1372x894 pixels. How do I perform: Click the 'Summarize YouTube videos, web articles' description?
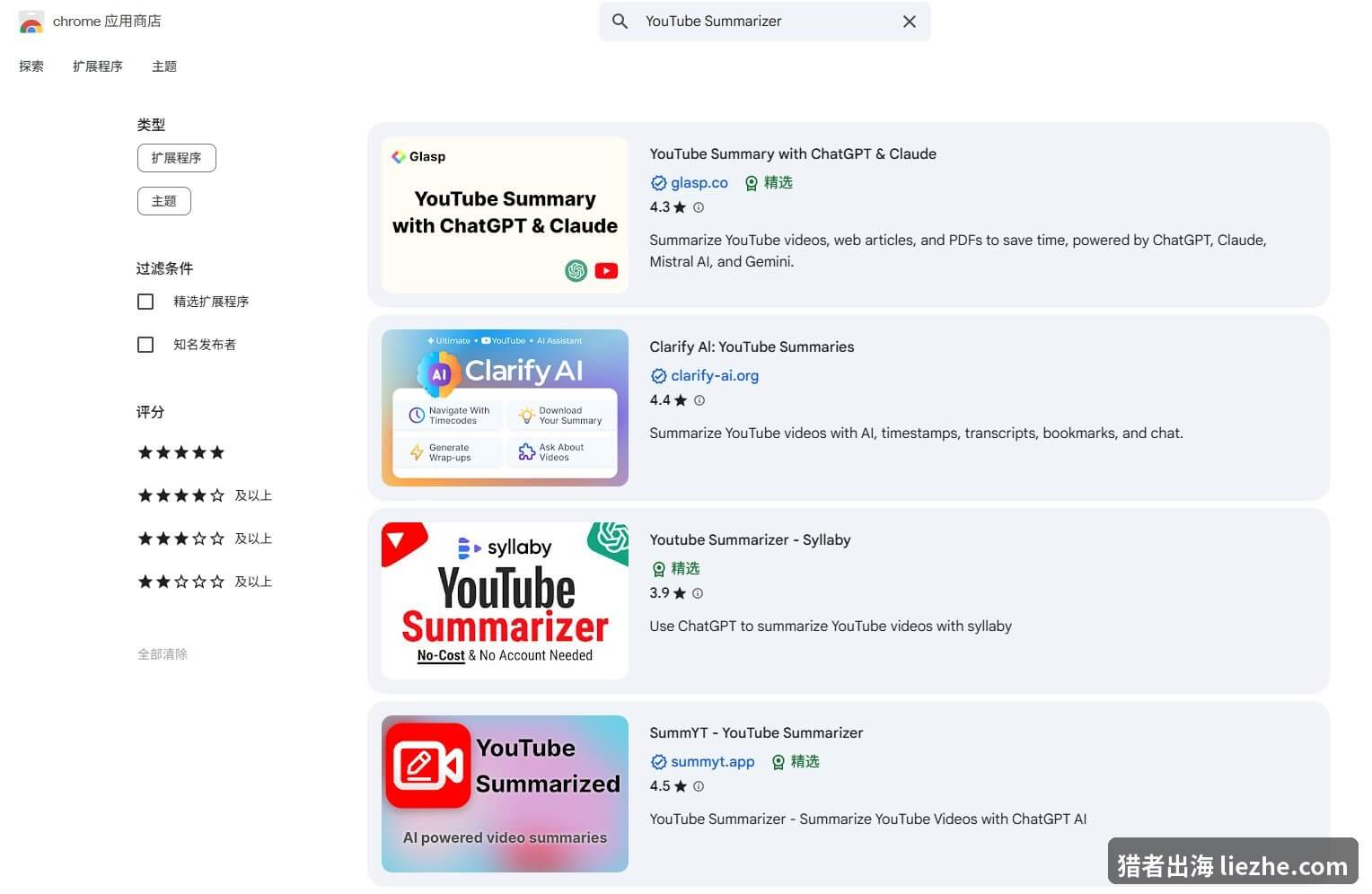[958, 251]
